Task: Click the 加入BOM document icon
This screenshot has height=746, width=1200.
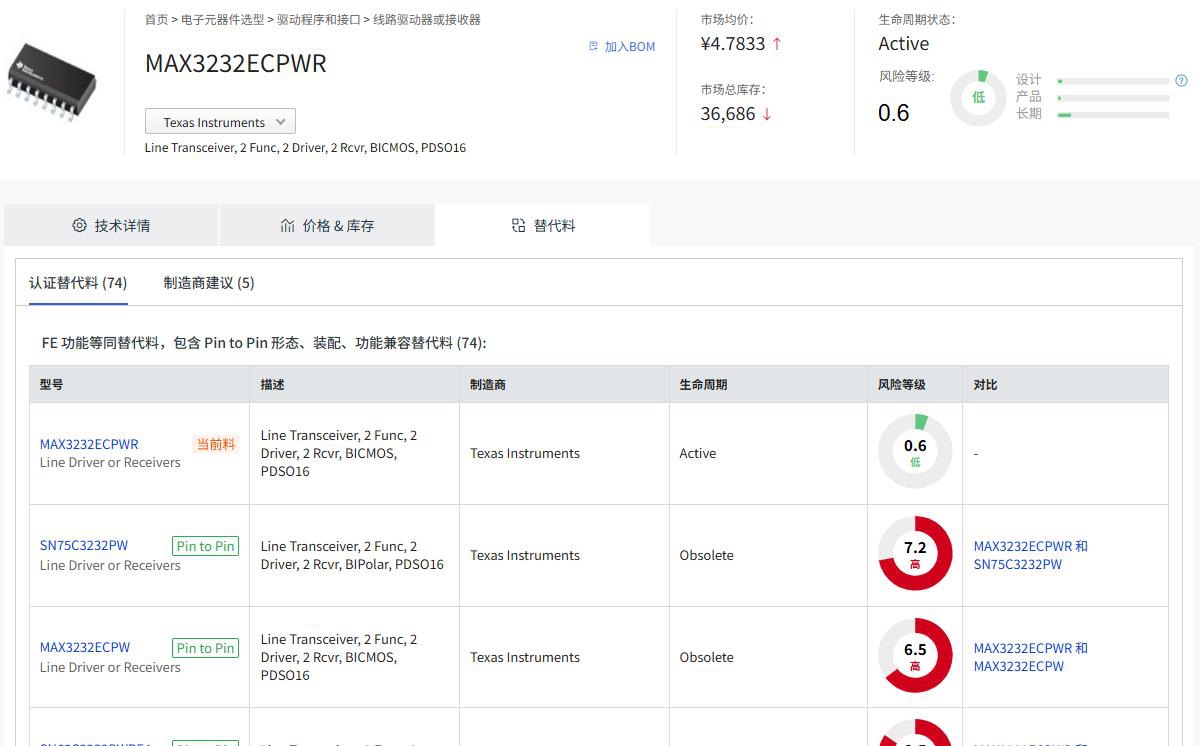Action: [x=594, y=46]
